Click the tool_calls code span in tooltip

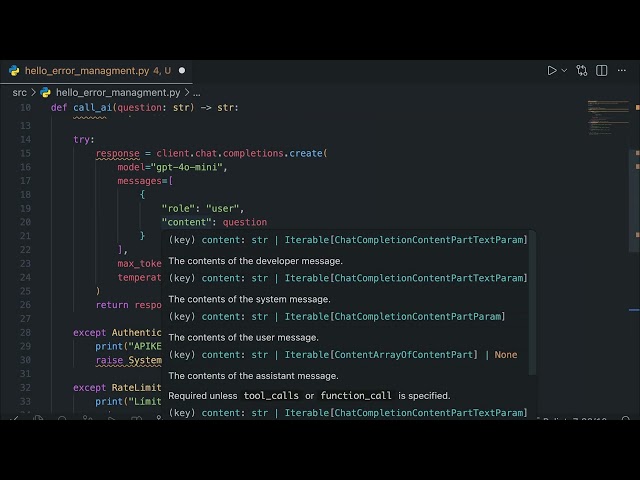tap(271, 396)
